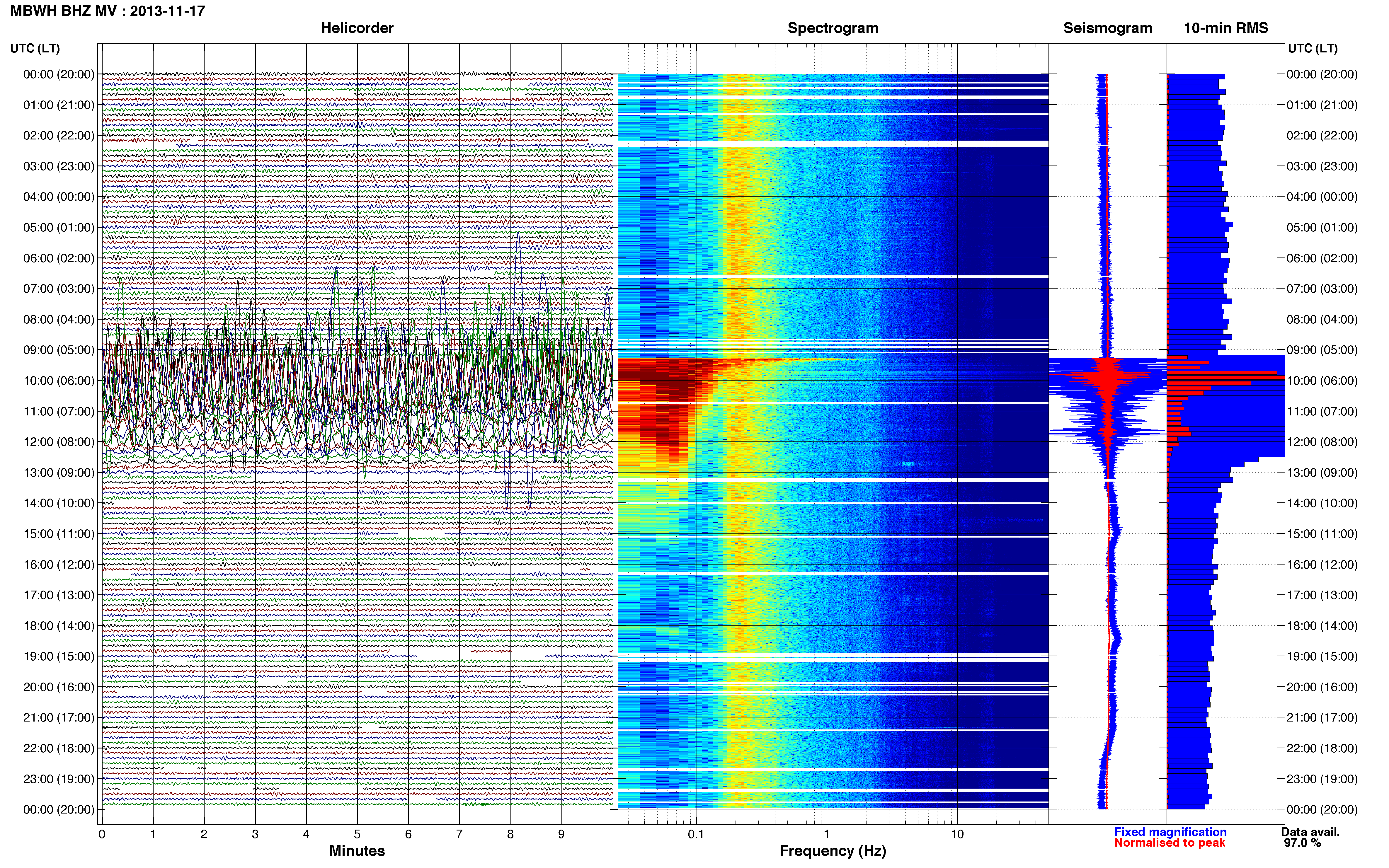The width and height of the screenshot is (1389, 868).
Task: Click the left 'UTC (LT)' axis label
Action: [35, 48]
